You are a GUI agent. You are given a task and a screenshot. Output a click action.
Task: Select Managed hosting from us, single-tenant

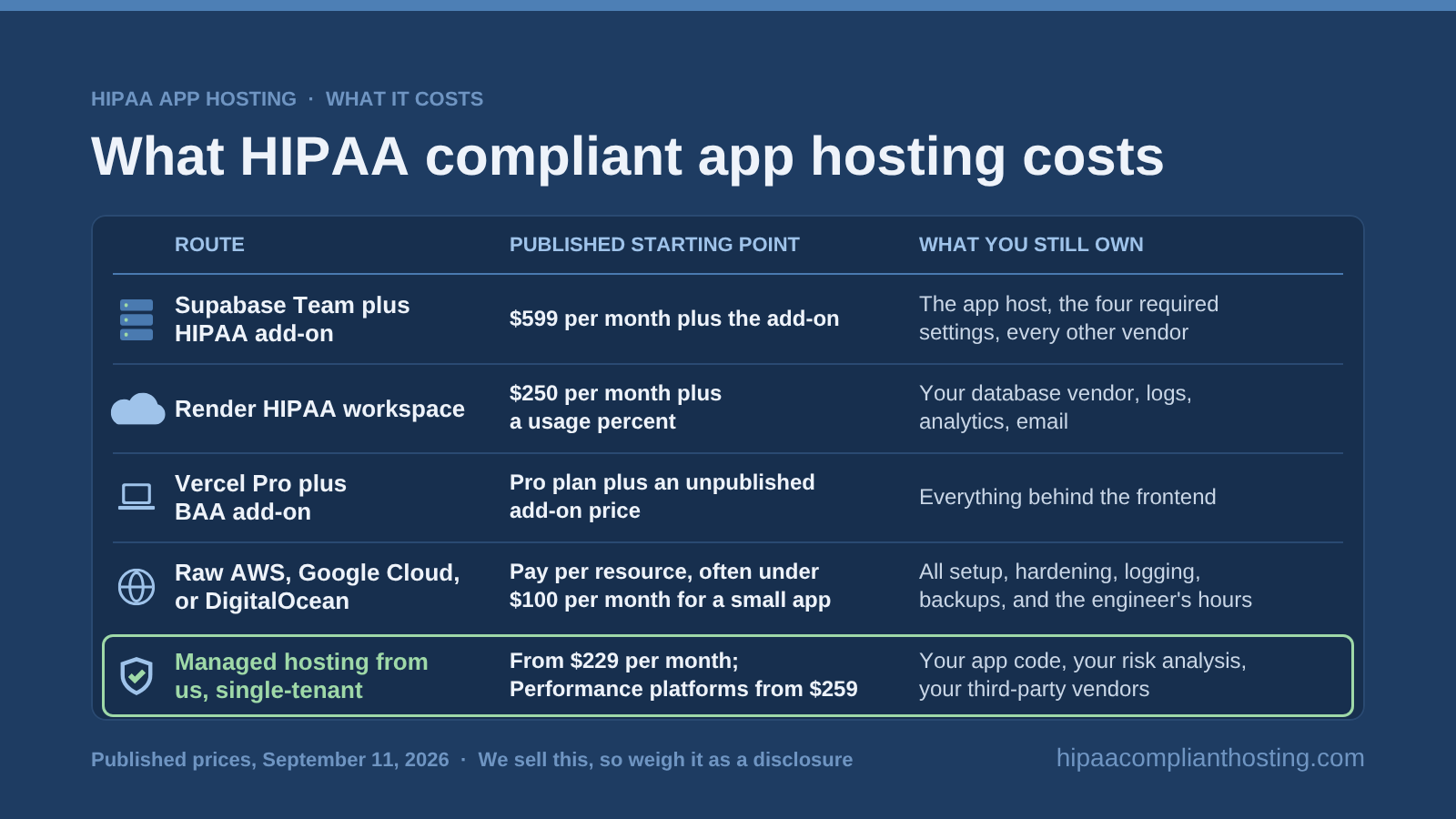(x=301, y=676)
